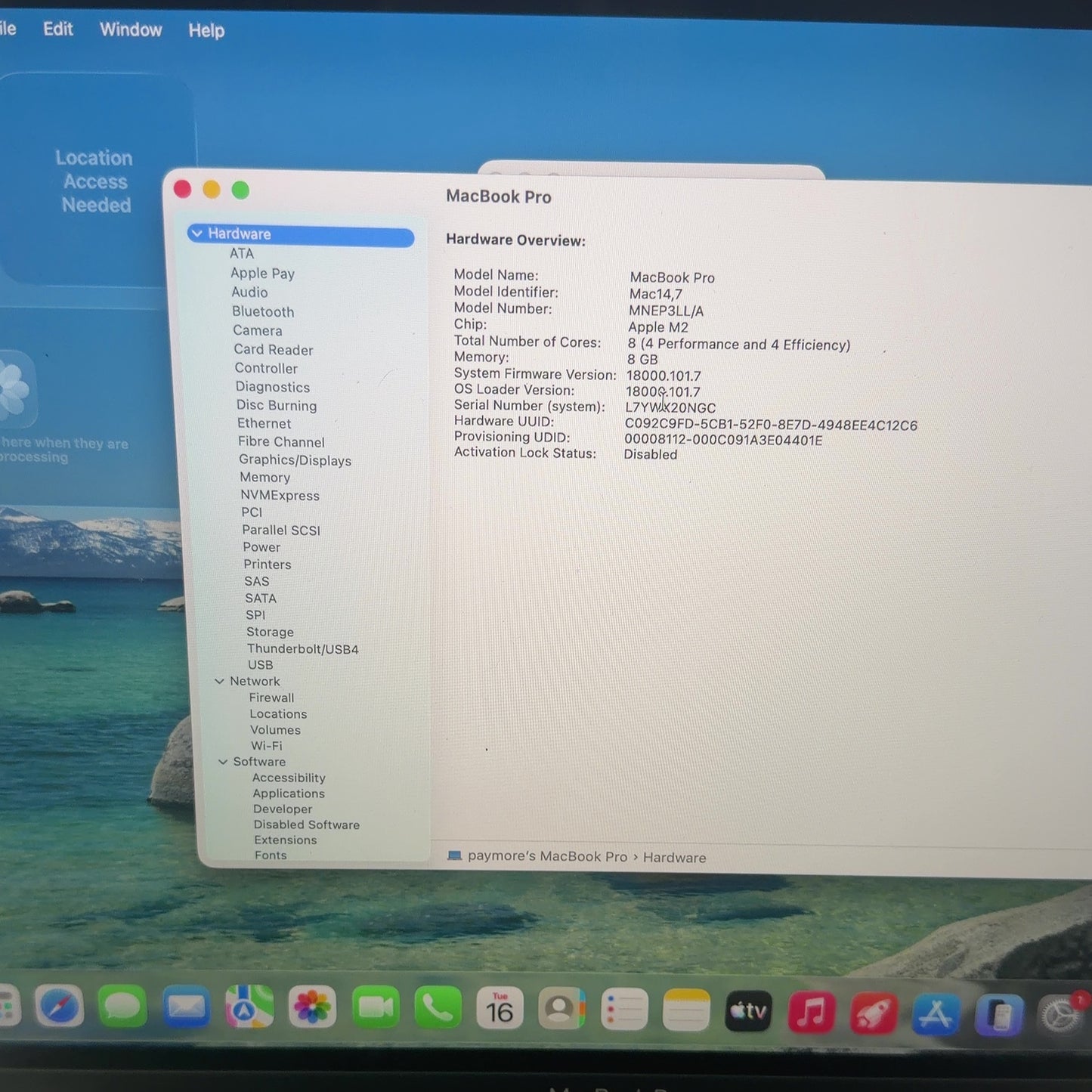Image resolution: width=1092 pixels, height=1092 pixels.
Task: Show installed Applications list
Action: (x=289, y=793)
